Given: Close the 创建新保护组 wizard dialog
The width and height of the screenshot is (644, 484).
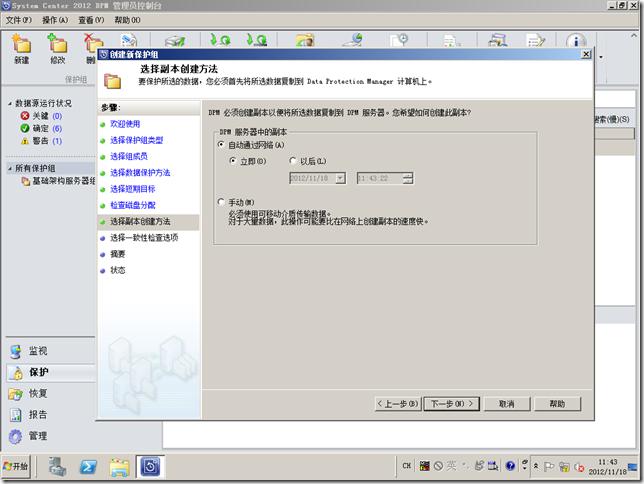Looking at the screenshot, I should (x=586, y=54).
